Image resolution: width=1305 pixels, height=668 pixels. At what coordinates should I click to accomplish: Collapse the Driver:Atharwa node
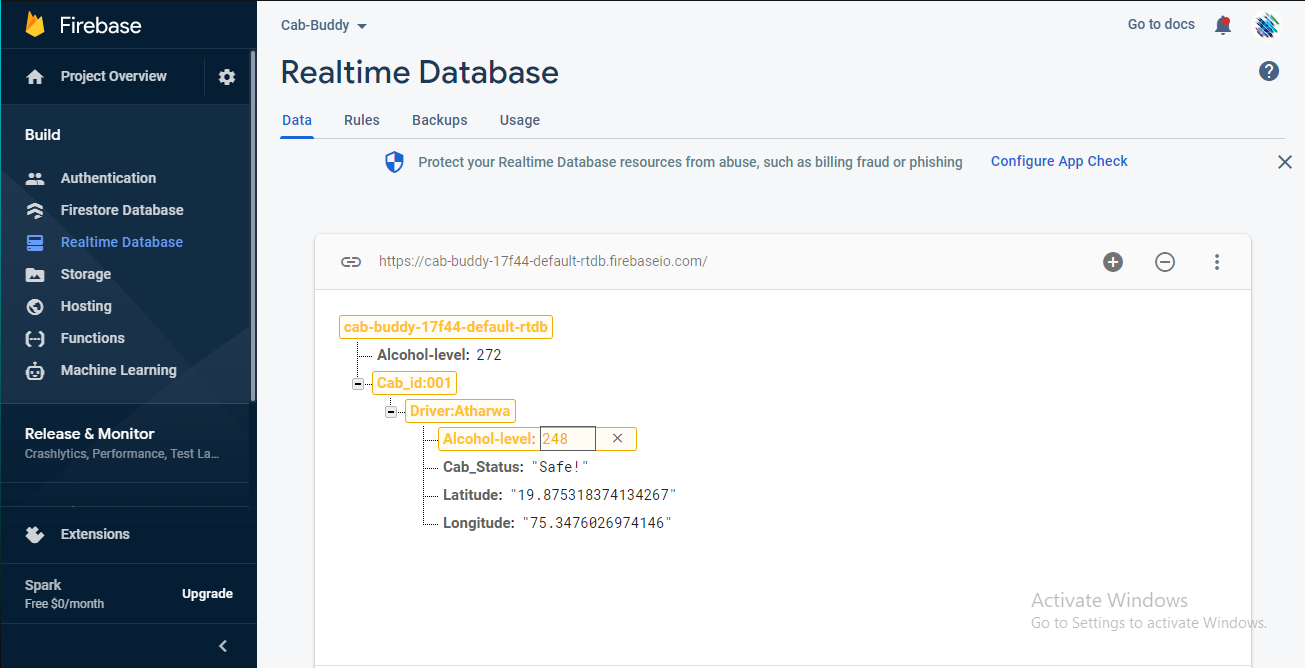391,411
